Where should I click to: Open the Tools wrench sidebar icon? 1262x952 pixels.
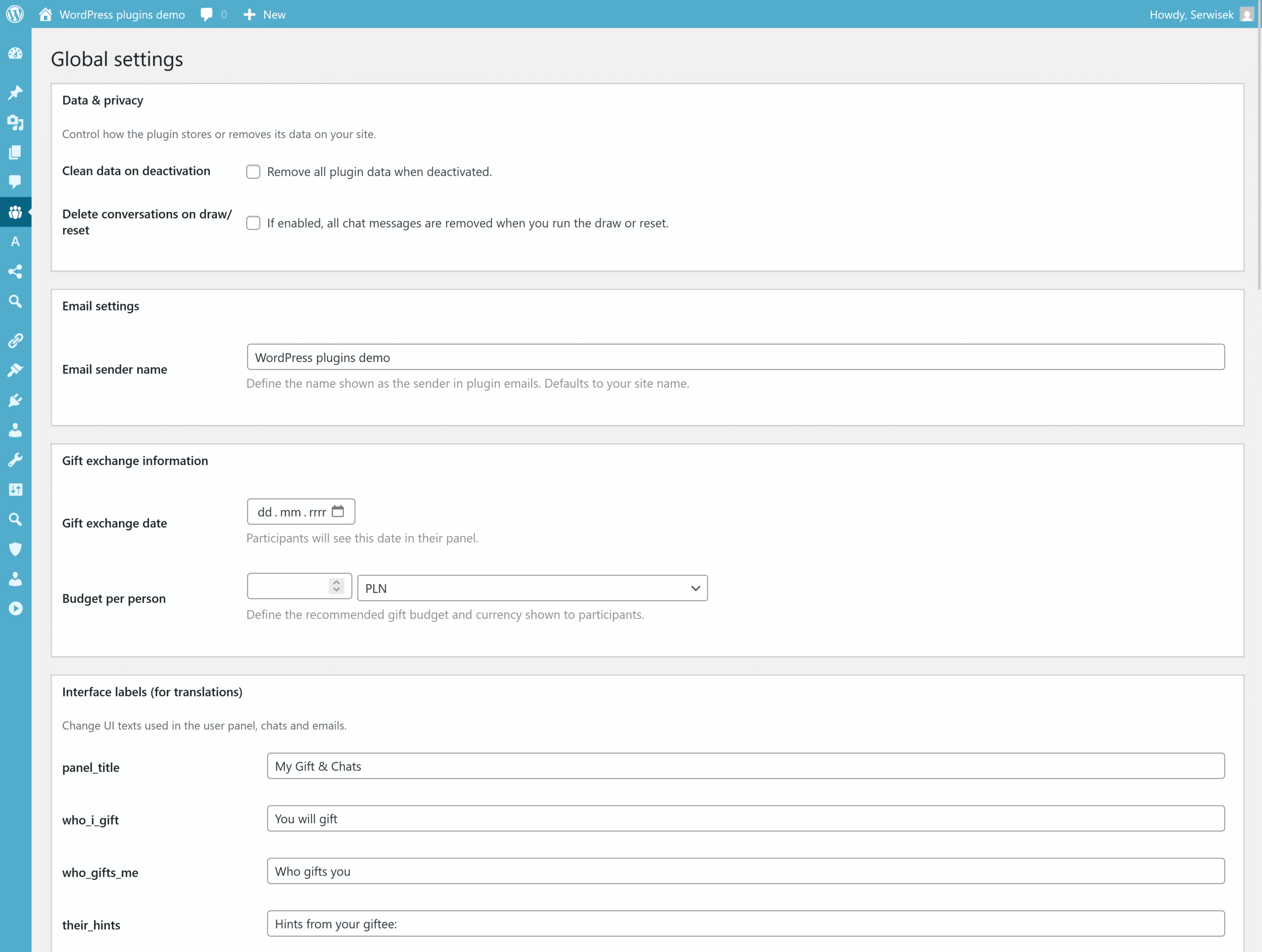point(15,460)
